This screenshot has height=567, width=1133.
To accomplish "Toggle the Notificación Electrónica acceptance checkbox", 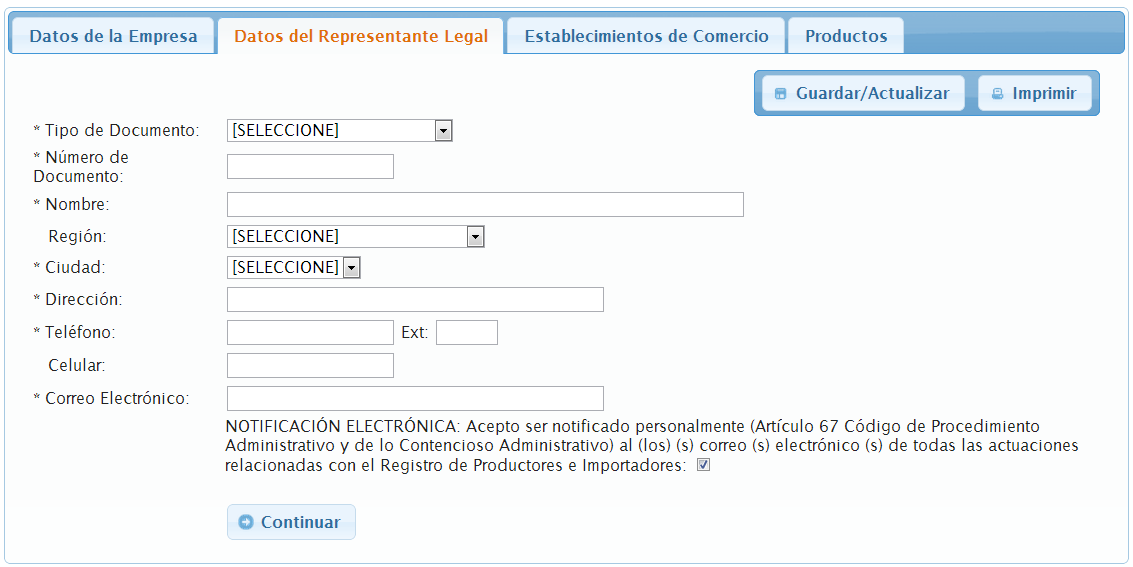I will pos(703,465).
